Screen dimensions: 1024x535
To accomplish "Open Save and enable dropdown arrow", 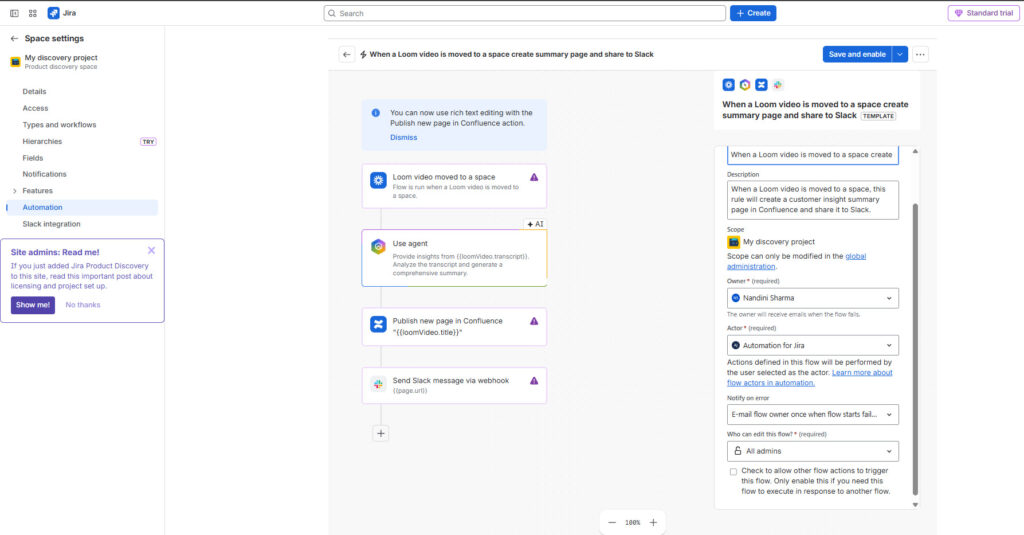I will (900, 55).
